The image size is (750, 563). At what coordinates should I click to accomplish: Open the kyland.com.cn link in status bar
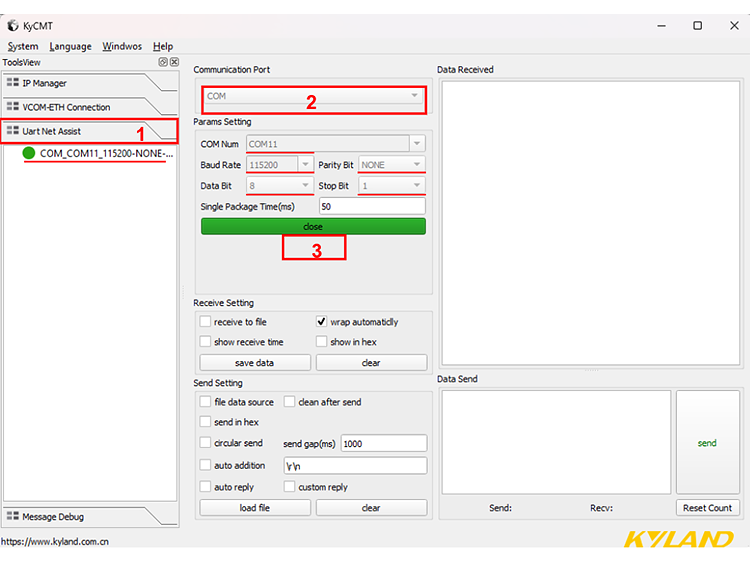coord(55,541)
